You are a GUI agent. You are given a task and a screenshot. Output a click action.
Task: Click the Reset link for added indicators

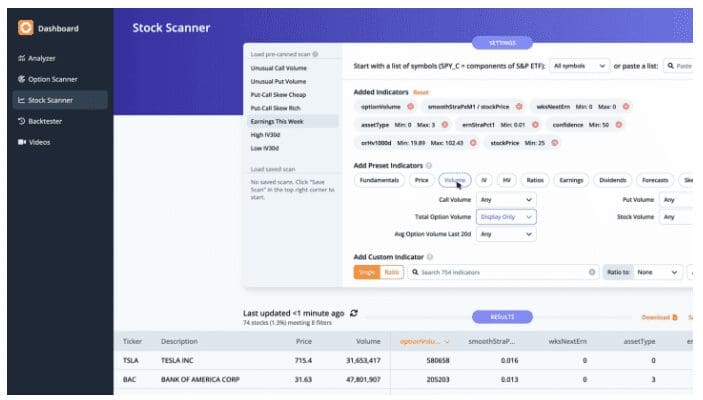420,92
